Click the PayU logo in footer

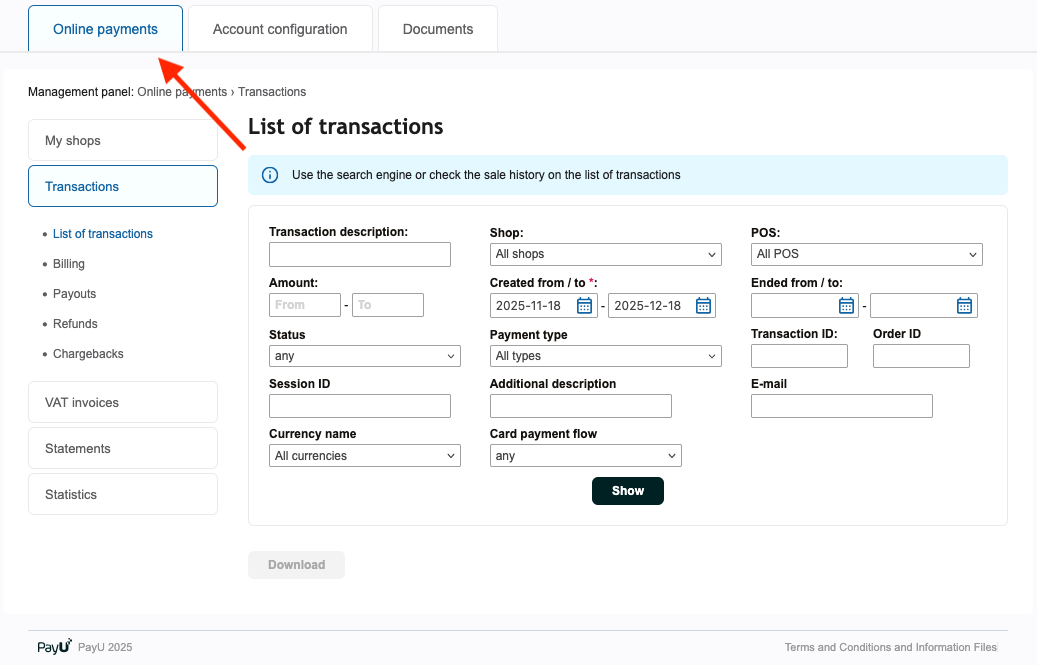pyautogui.click(x=54, y=647)
